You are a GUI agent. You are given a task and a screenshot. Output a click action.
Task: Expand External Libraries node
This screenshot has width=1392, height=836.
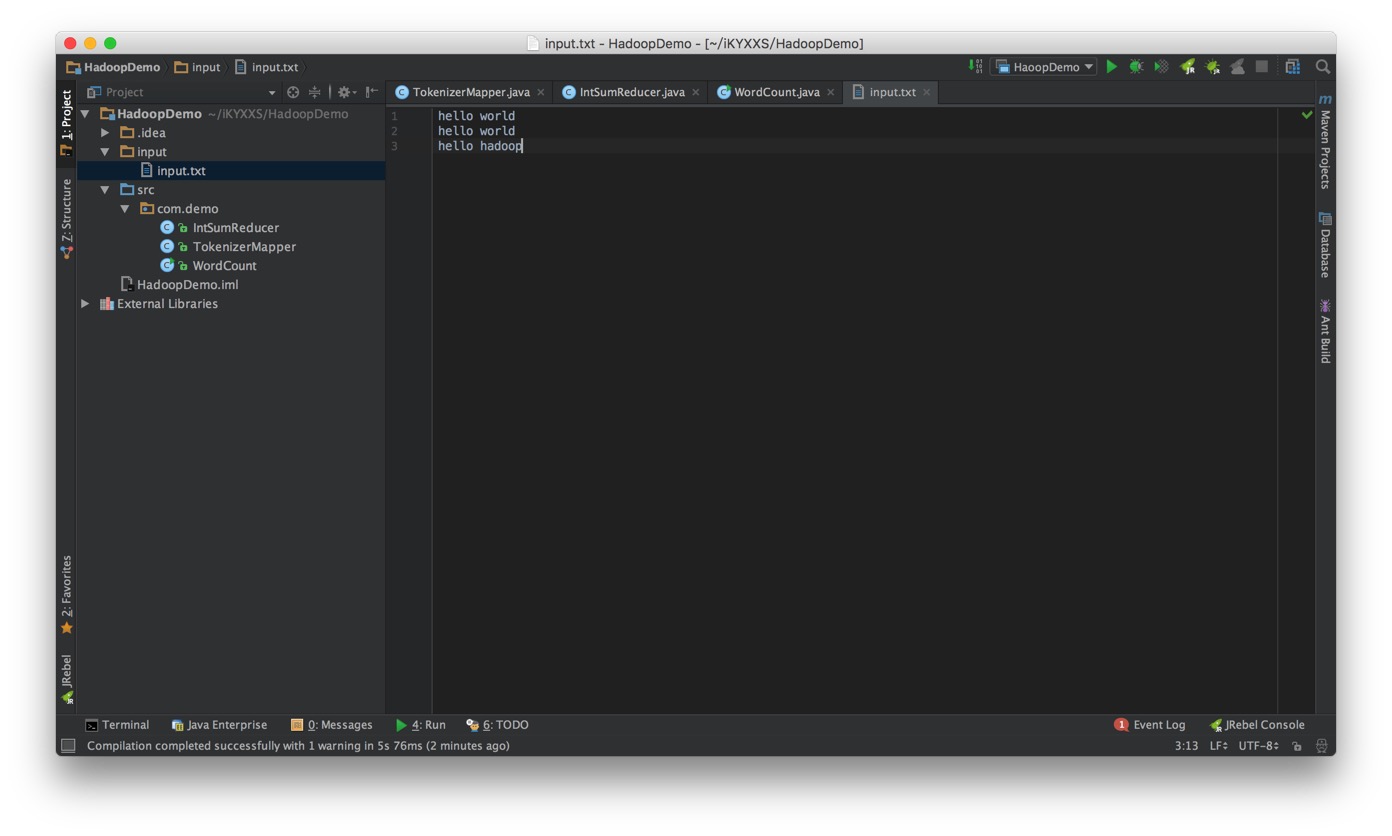(85, 304)
